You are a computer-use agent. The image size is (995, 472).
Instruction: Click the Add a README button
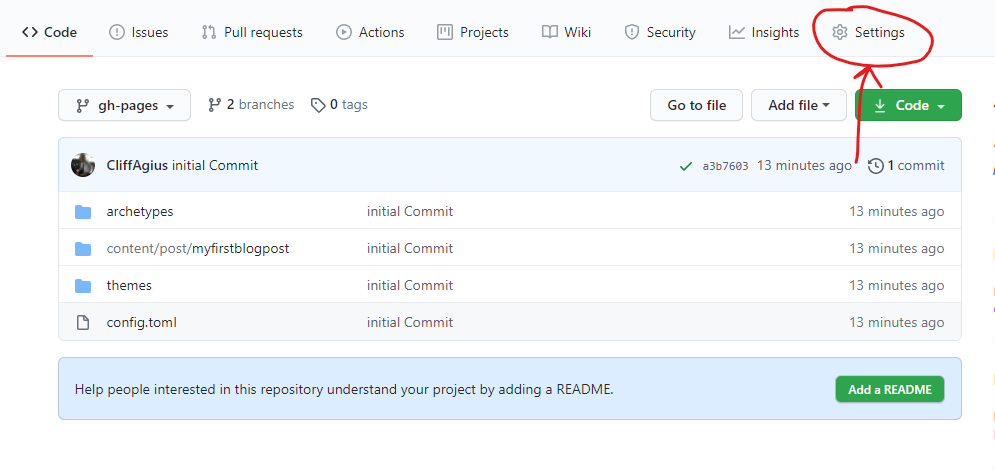tap(890, 390)
